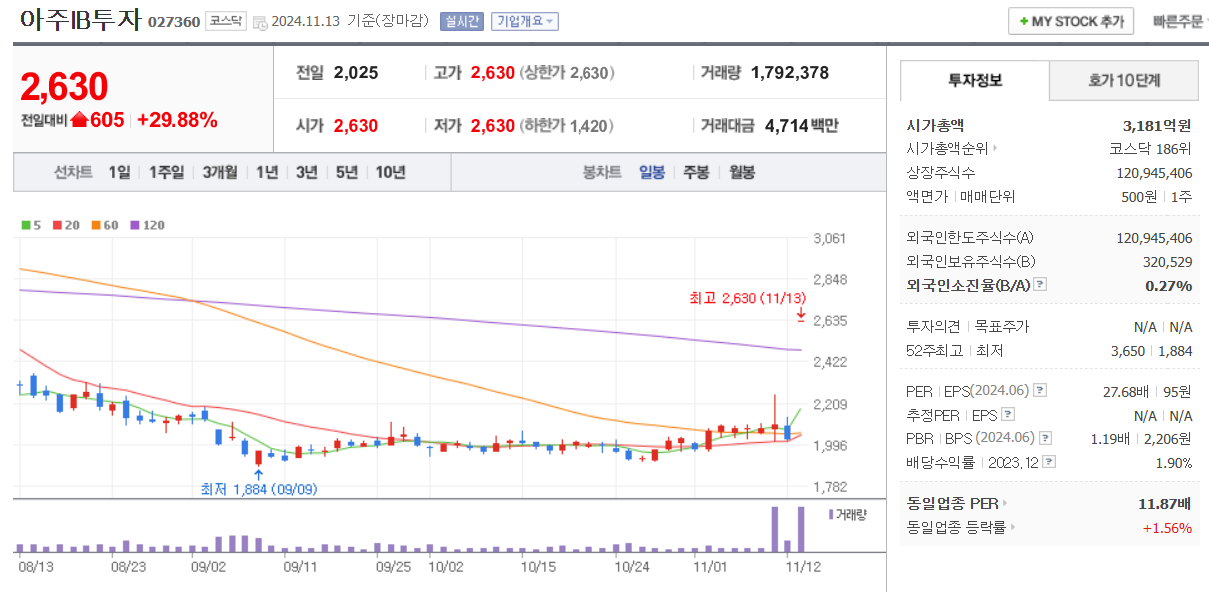Image resolution: width=1209 pixels, height=592 pixels.
Task: Click the 1.19배 PBR value
Action: coord(1109,438)
